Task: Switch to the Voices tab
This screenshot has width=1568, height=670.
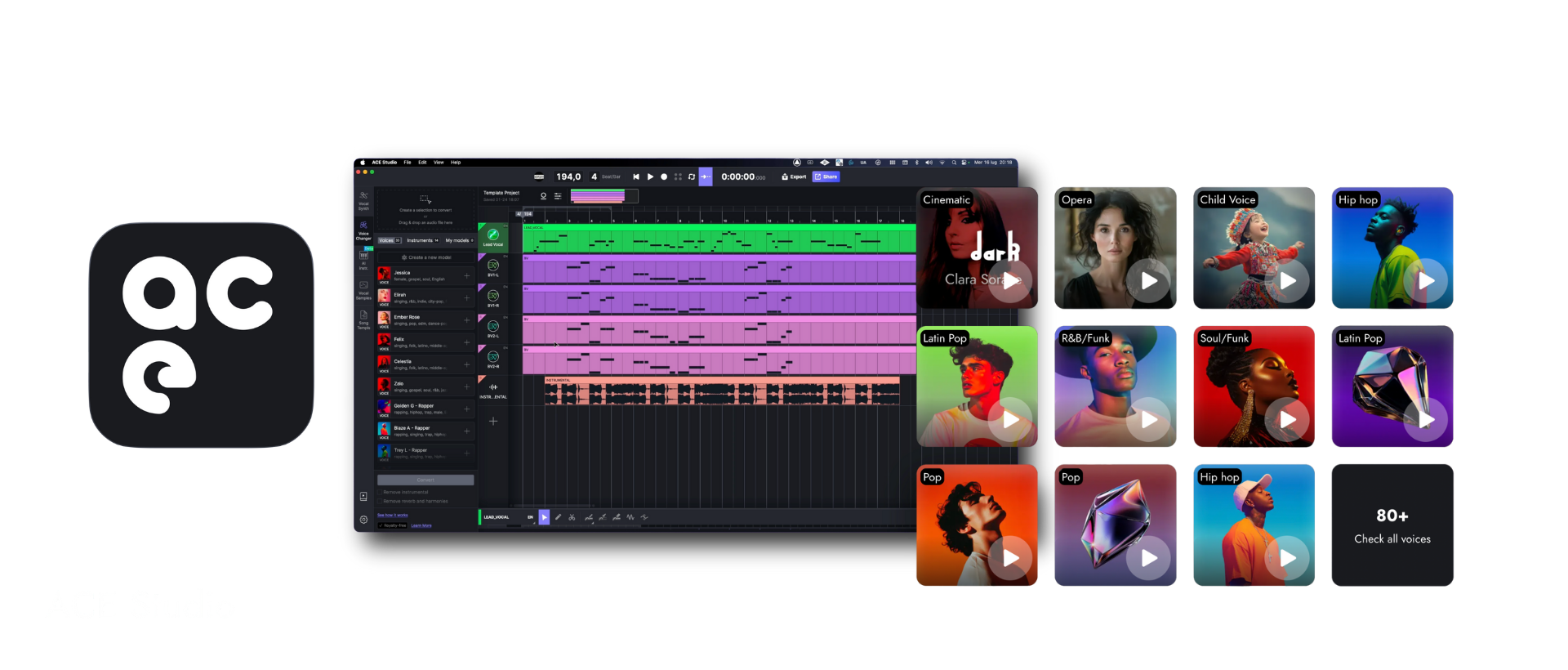Action: pyautogui.click(x=390, y=240)
